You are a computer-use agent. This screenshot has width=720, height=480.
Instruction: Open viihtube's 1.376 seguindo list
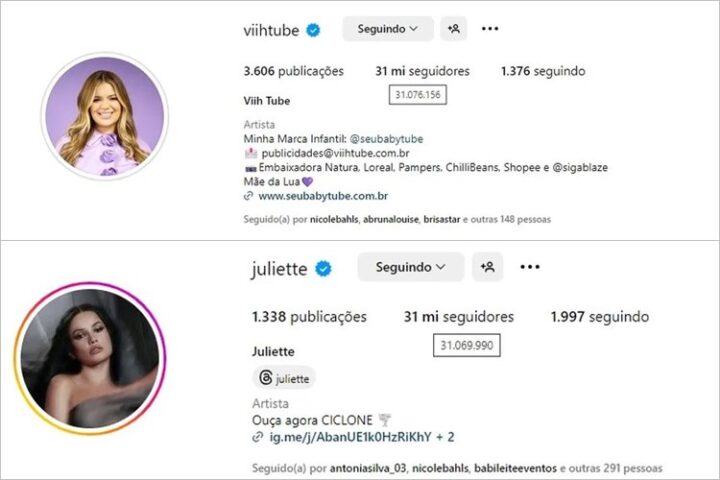pos(543,71)
